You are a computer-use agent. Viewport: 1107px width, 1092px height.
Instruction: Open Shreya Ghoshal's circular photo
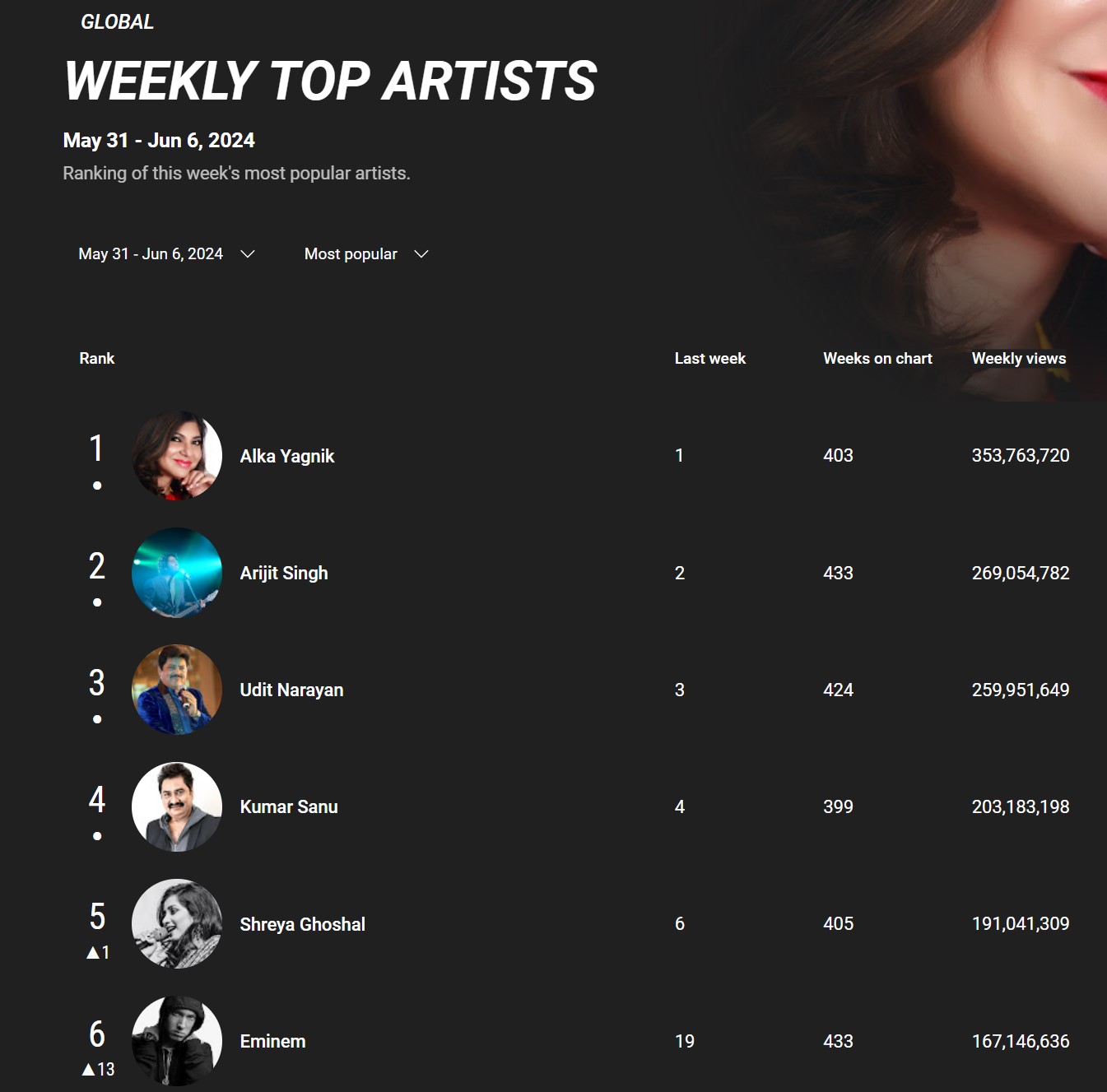click(177, 923)
